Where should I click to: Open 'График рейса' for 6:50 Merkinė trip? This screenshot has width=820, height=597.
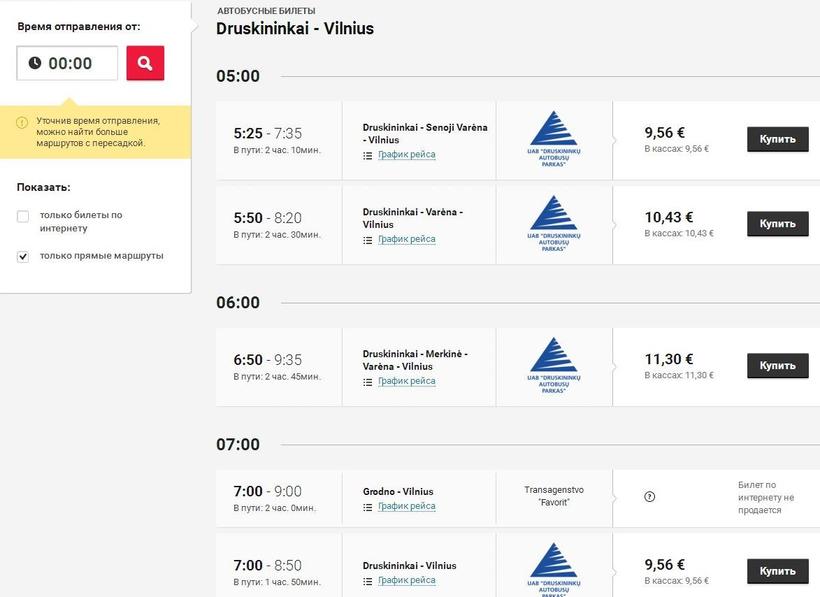point(406,381)
